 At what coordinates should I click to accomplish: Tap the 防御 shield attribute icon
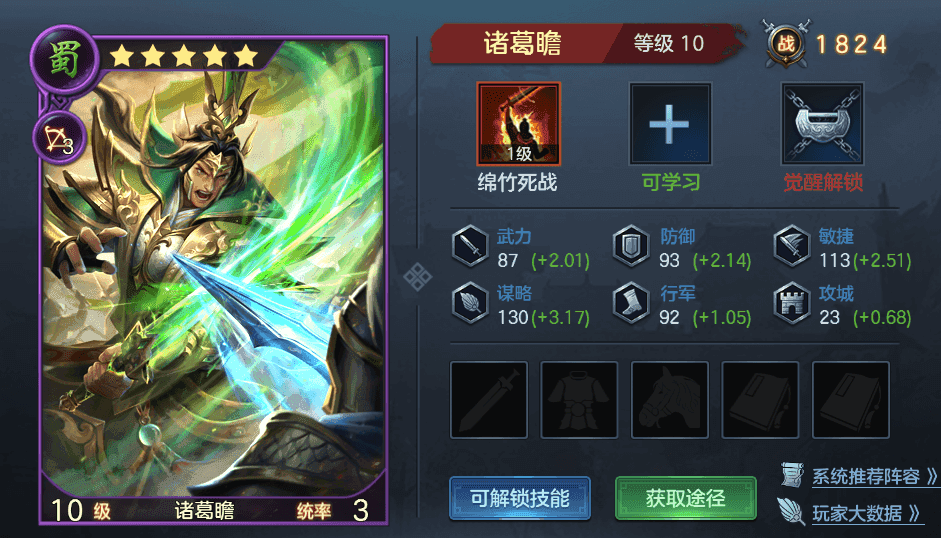click(x=631, y=246)
